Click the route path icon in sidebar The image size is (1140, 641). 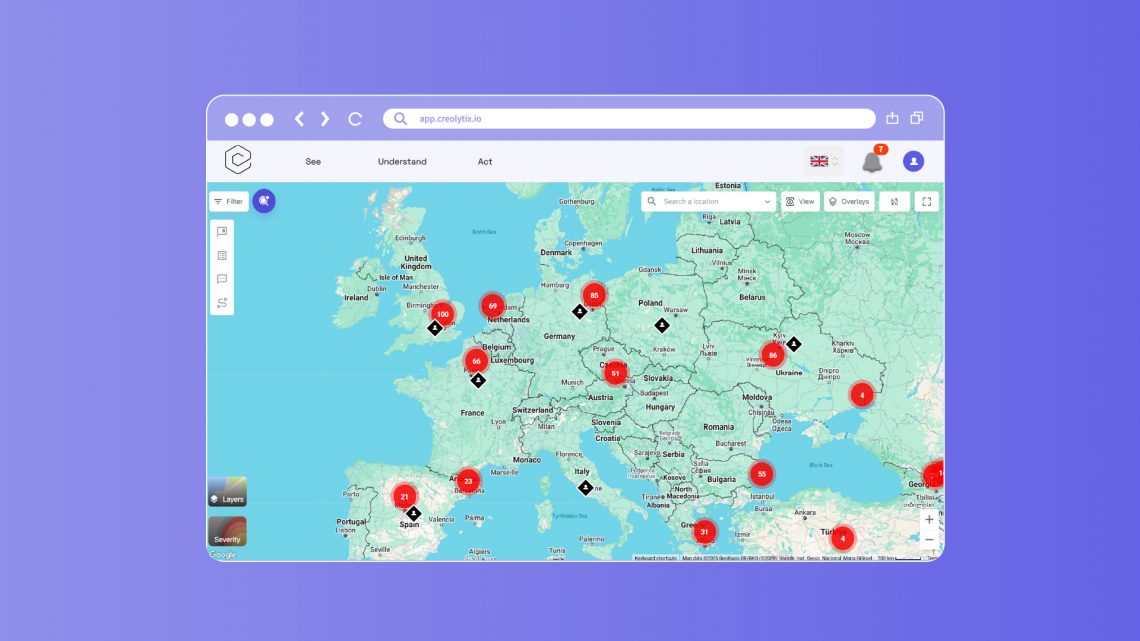click(222, 303)
